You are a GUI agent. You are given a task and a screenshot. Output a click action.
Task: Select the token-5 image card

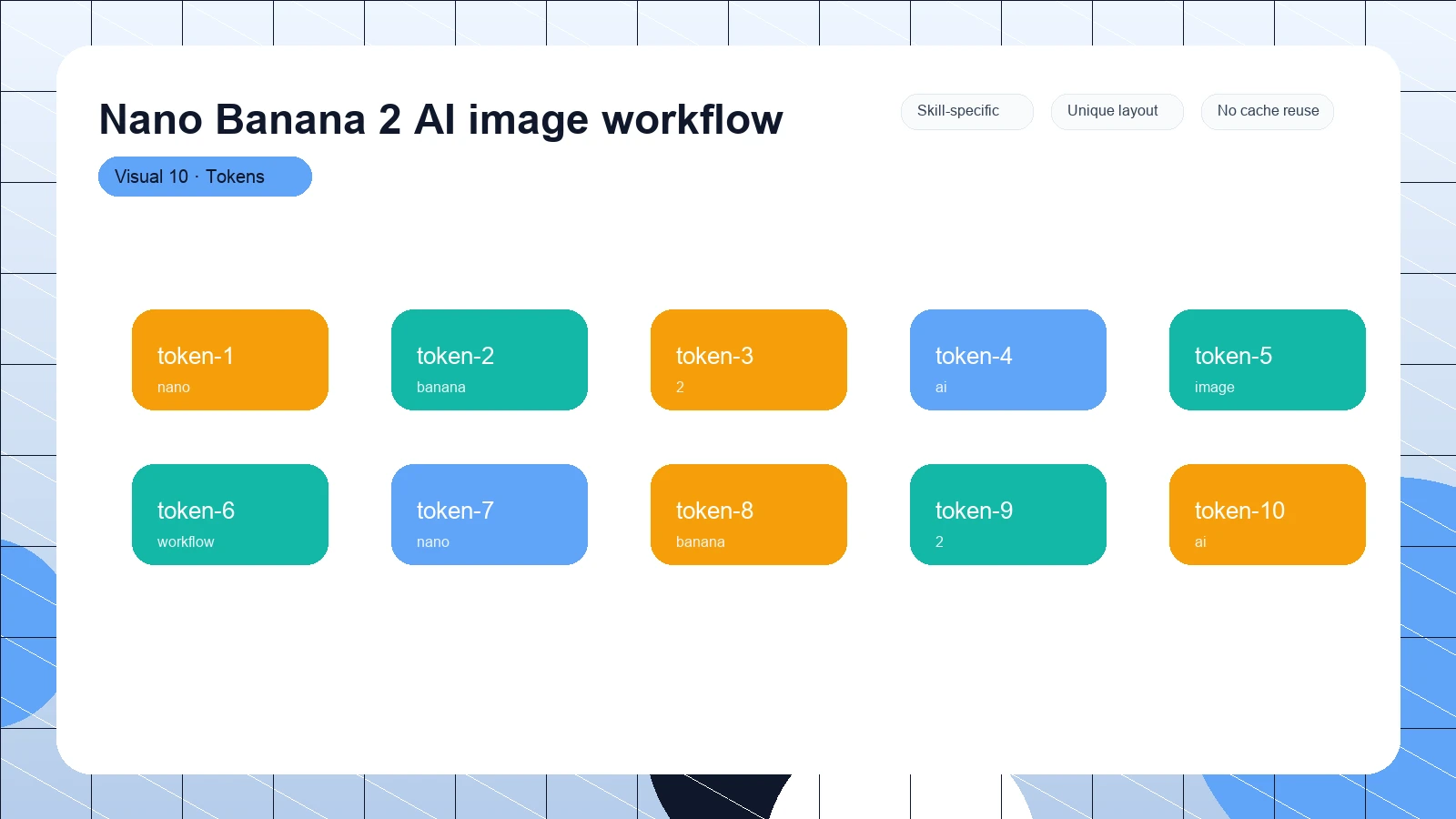(x=1268, y=359)
